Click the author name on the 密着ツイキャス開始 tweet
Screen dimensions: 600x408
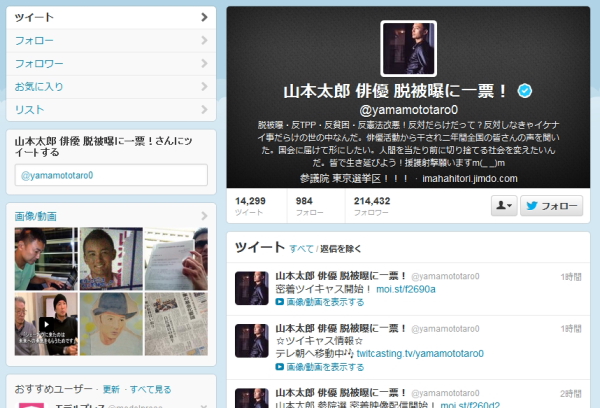tap(341, 276)
